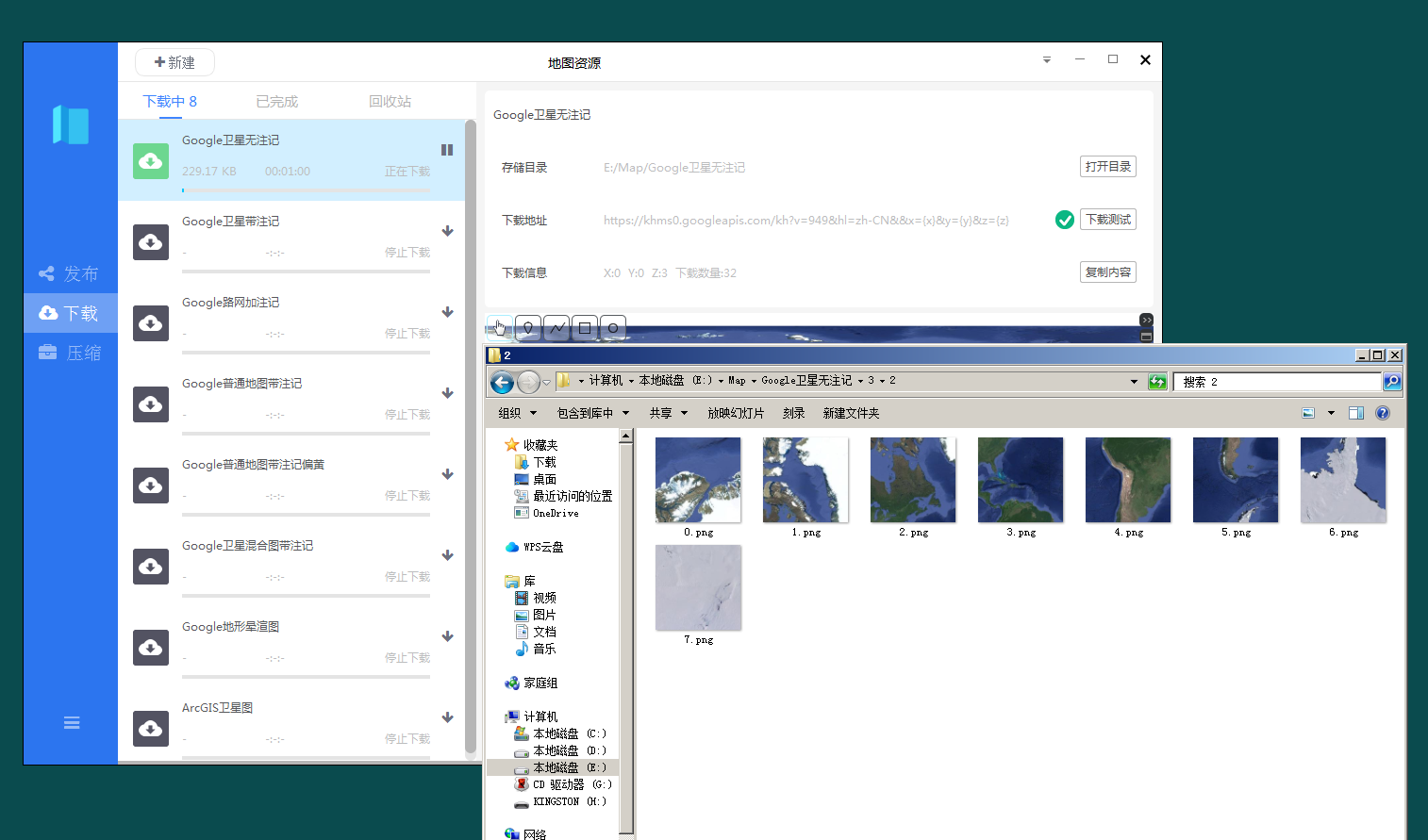Refresh the Explorer address bar

1157,382
